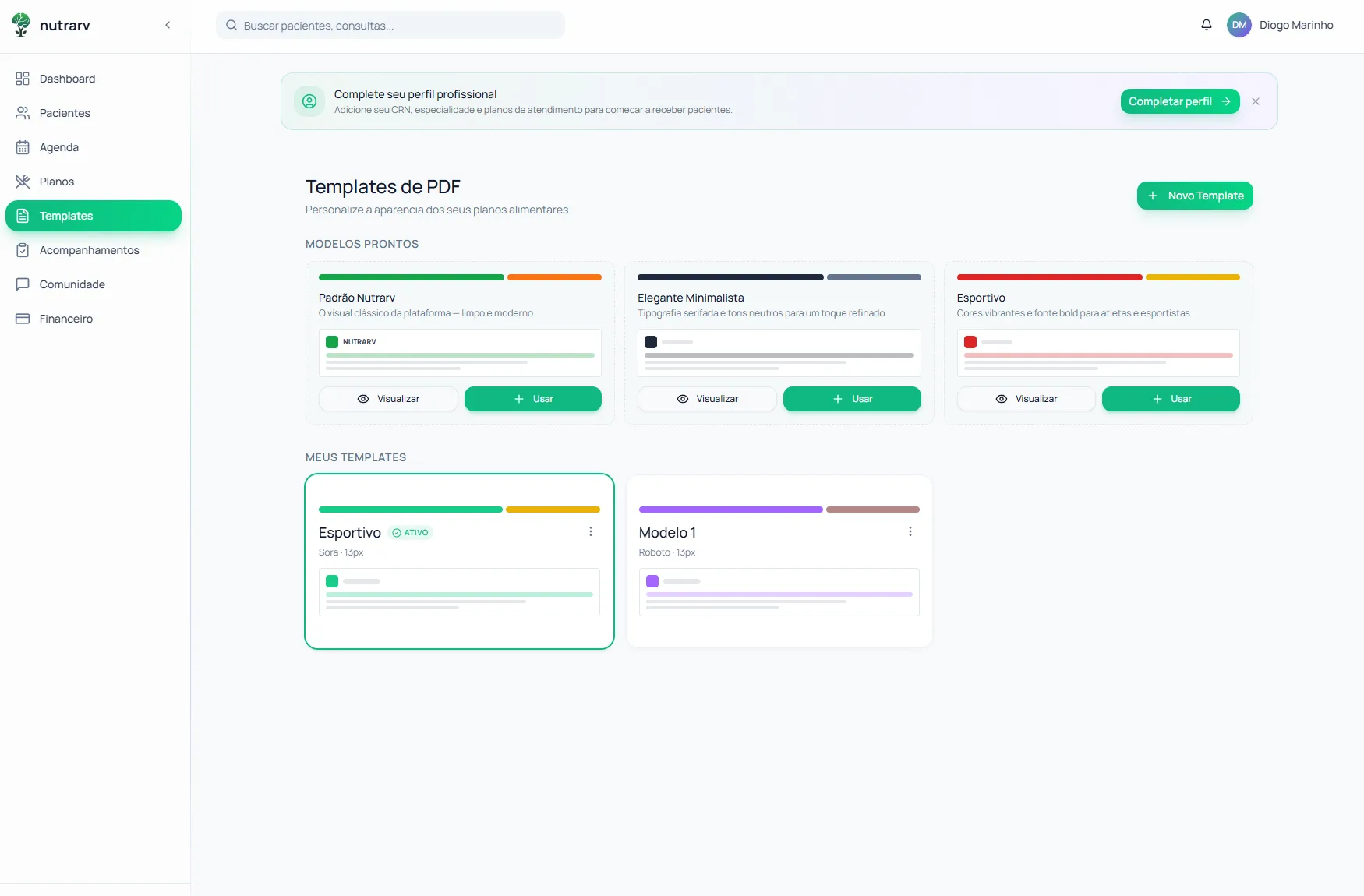Navigate to Comunidade in the sidebar
This screenshot has height=896, width=1364.
72,284
